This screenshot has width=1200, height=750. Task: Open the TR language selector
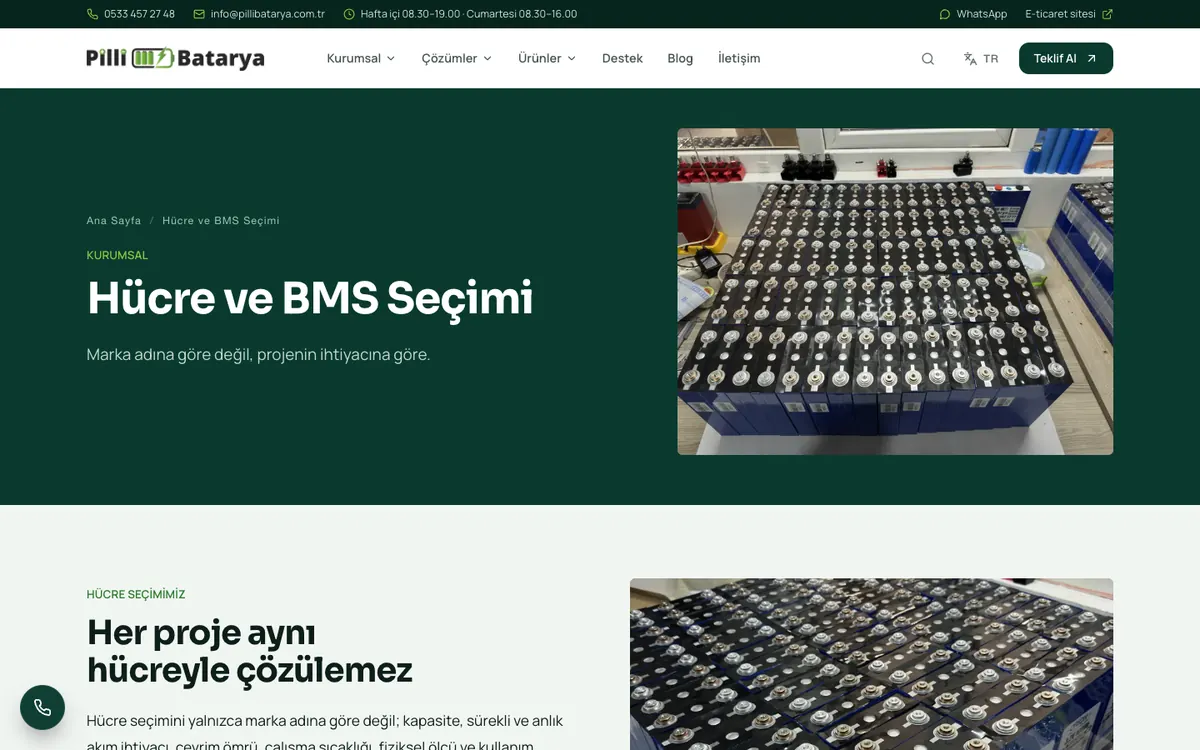tap(981, 58)
